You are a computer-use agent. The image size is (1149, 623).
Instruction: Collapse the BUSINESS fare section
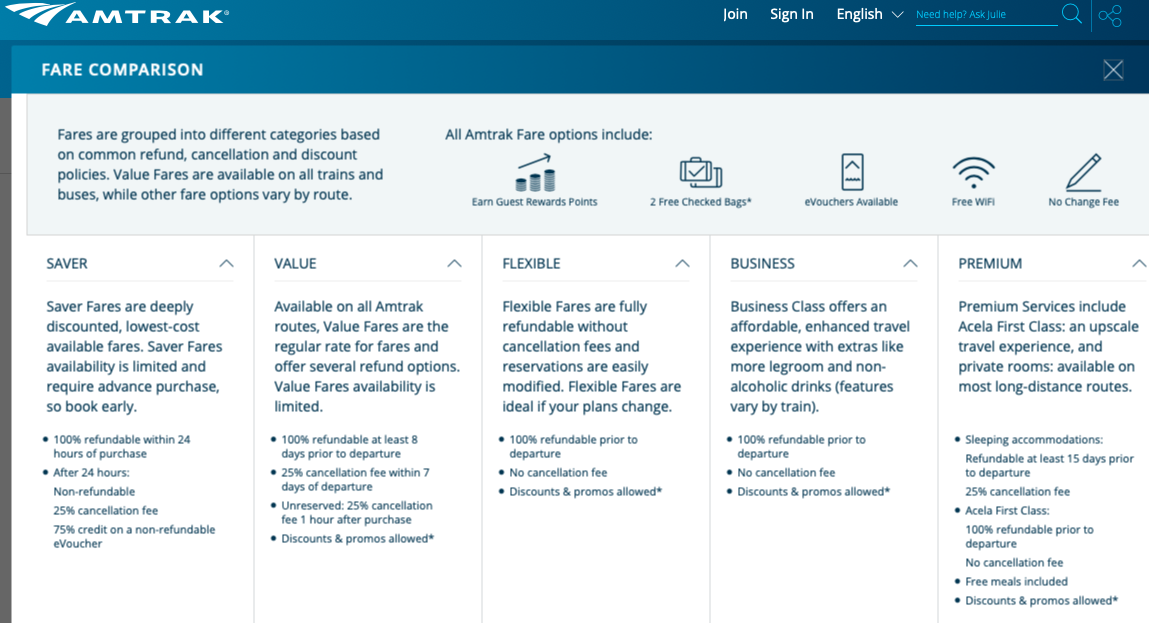[x=910, y=264]
